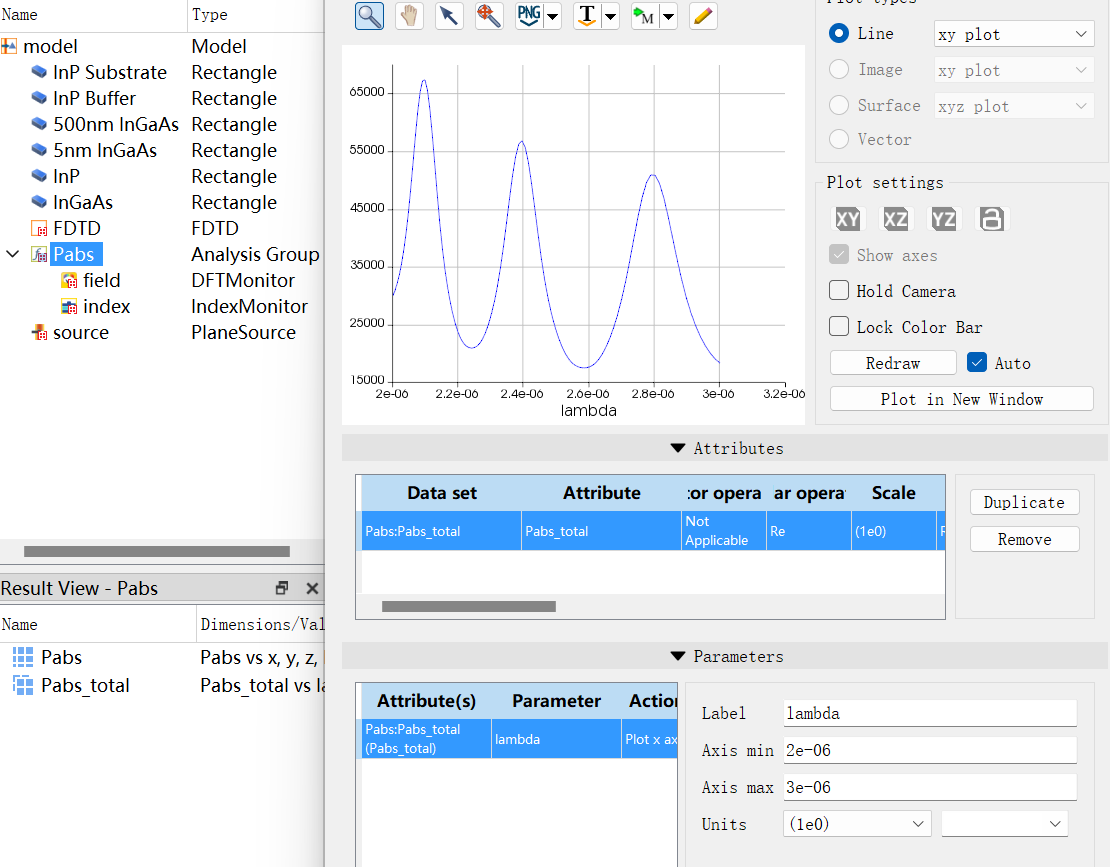Click the XY view plane icon
This screenshot has height=867, width=1110.
pyautogui.click(x=847, y=219)
